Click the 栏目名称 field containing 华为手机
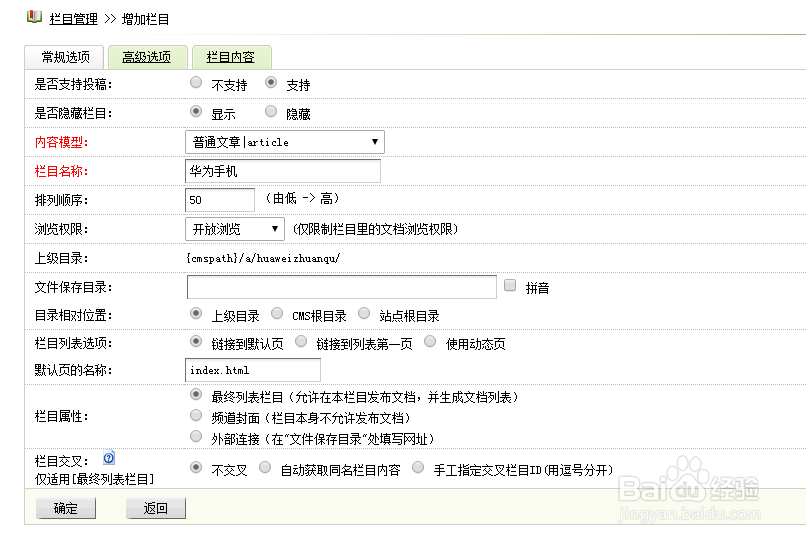The image size is (806, 542). pyautogui.click(x=283, y=171)
